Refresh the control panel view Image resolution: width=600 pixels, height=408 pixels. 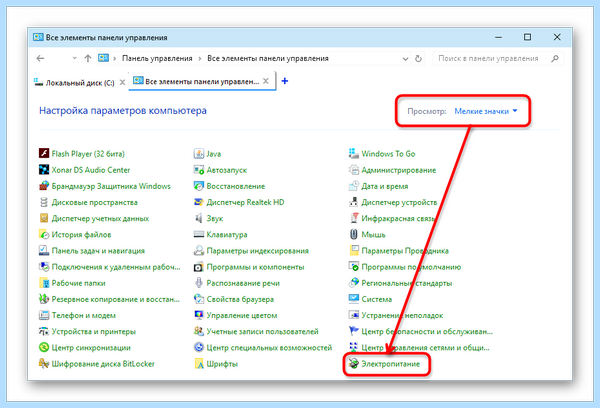pyautogui.click(x=418, y=59)
